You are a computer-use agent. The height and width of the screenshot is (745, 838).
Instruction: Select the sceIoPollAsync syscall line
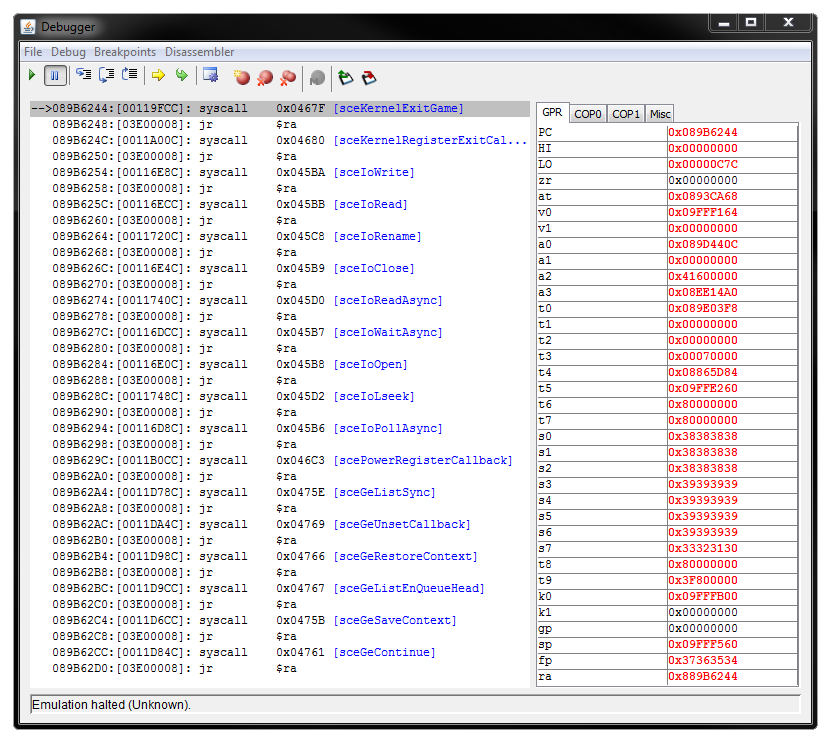point(280,429)
